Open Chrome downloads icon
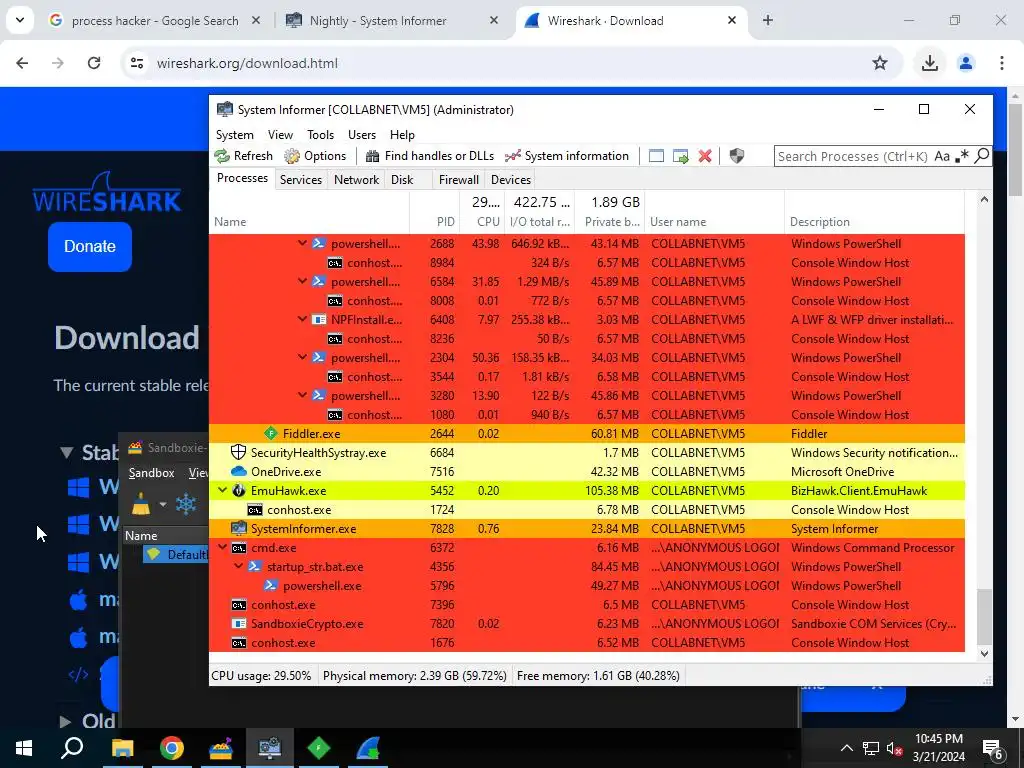 [x=929, y=63]
